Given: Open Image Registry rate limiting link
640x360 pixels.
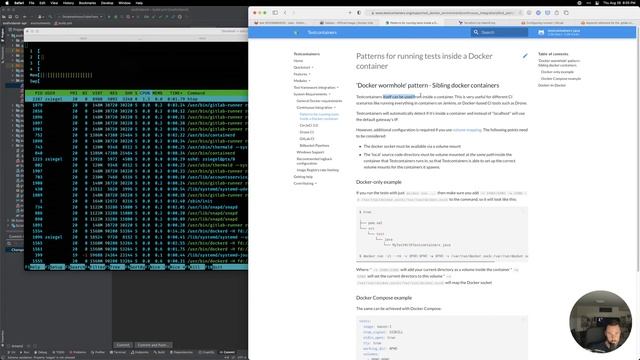Looking at the screenshot, I should click(318, 170).
